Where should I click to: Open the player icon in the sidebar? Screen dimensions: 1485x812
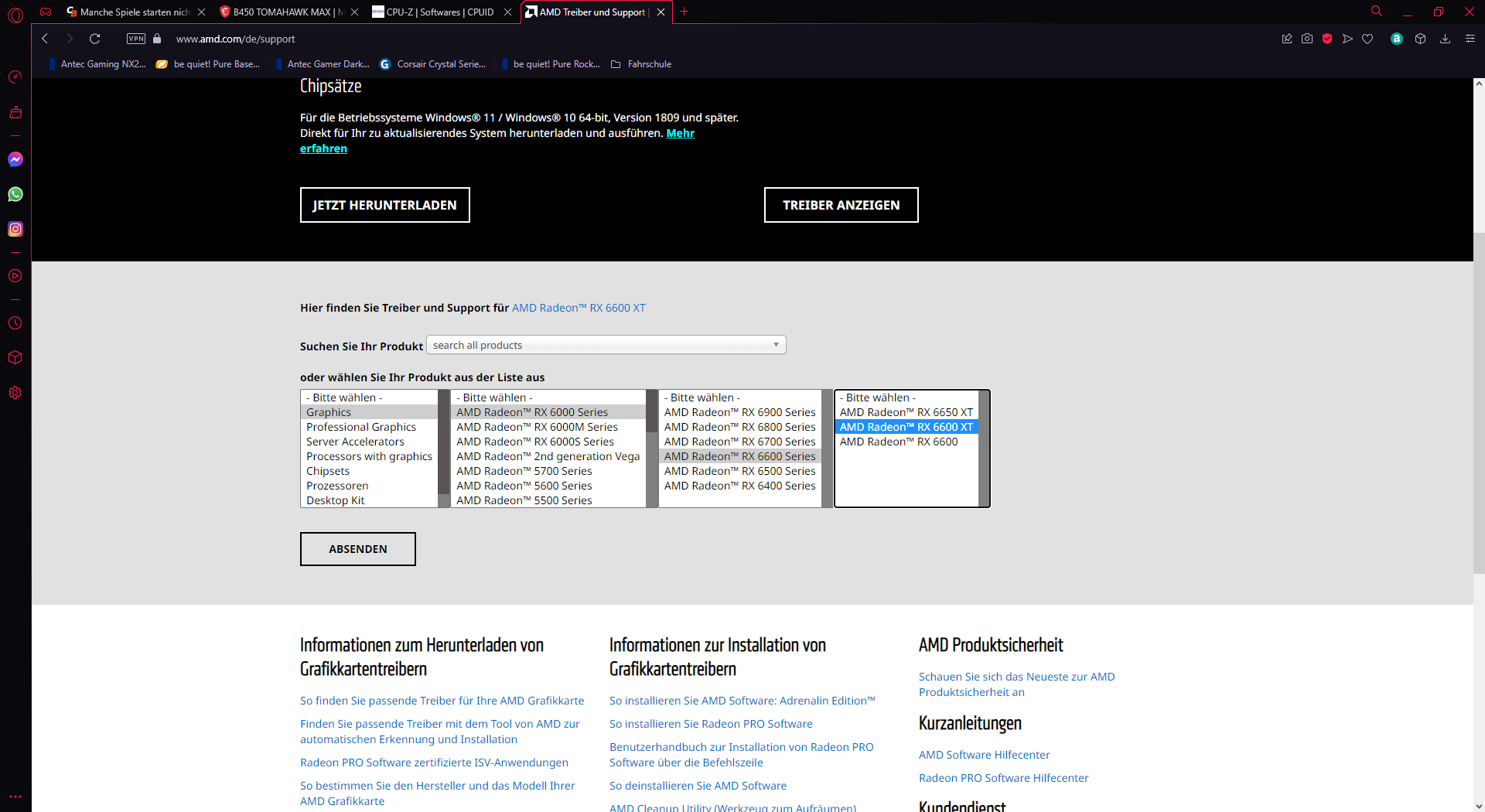[15, 276]
